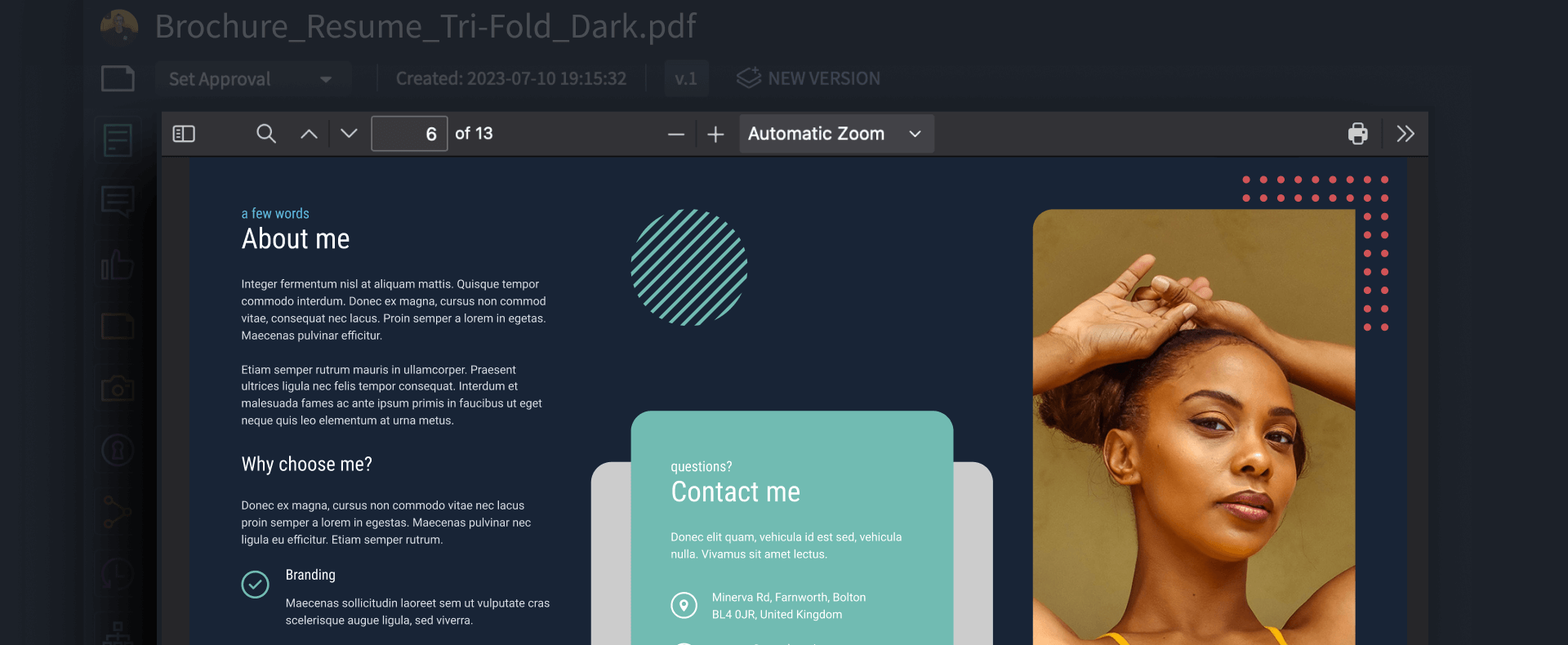This screenshot has width=1568, height=645.
Task: Print the PDF document
Action: 1358,134
